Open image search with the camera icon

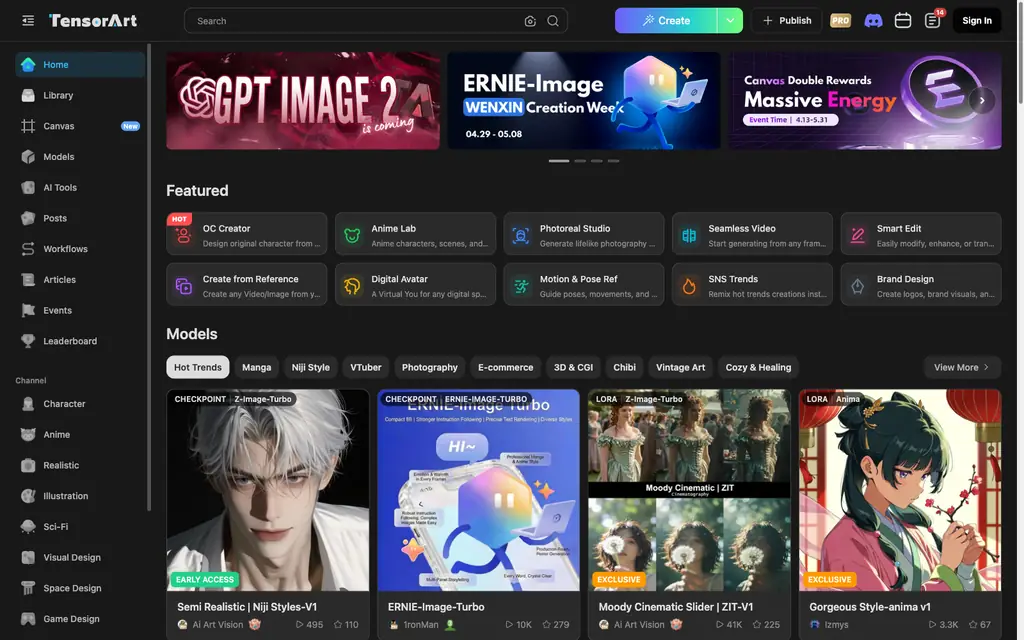tap(530, 21)
